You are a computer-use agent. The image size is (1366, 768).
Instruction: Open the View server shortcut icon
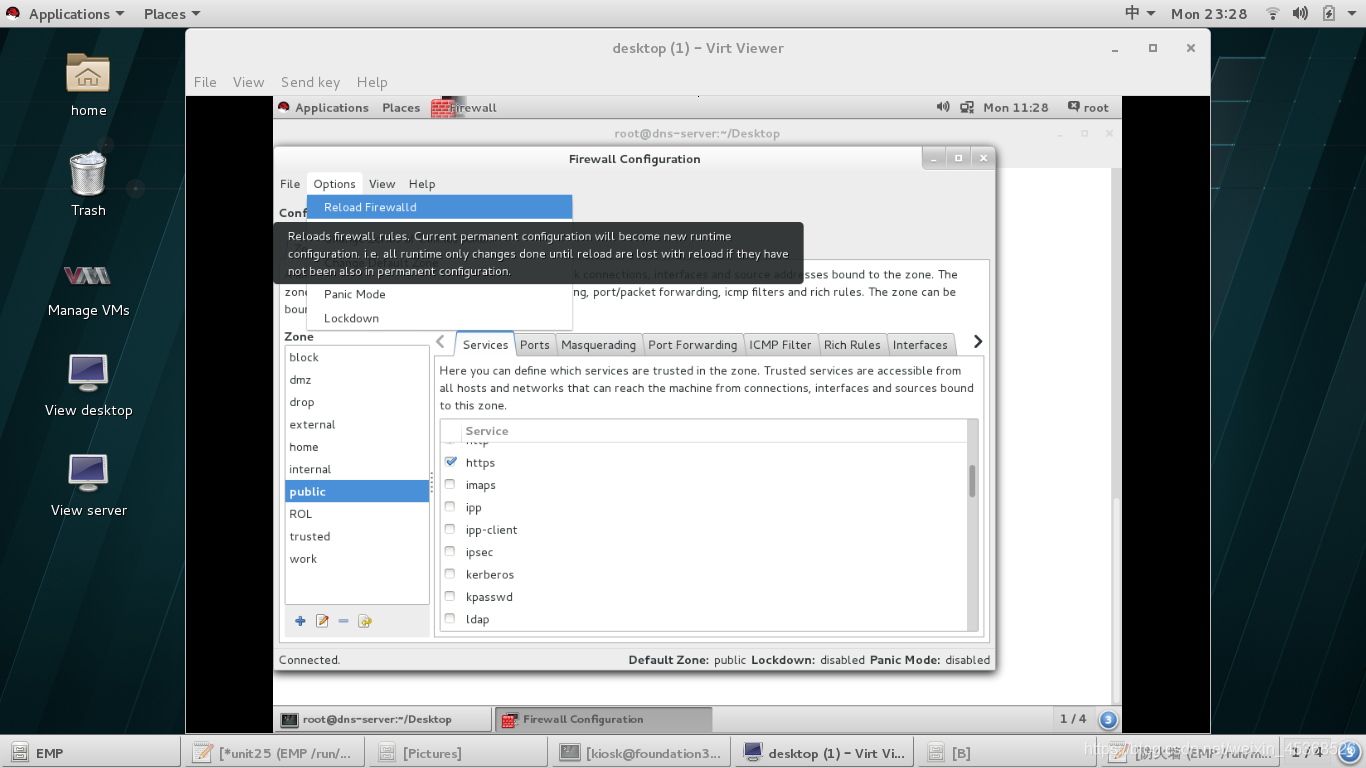pyautogui.click(x=88, y=473)
